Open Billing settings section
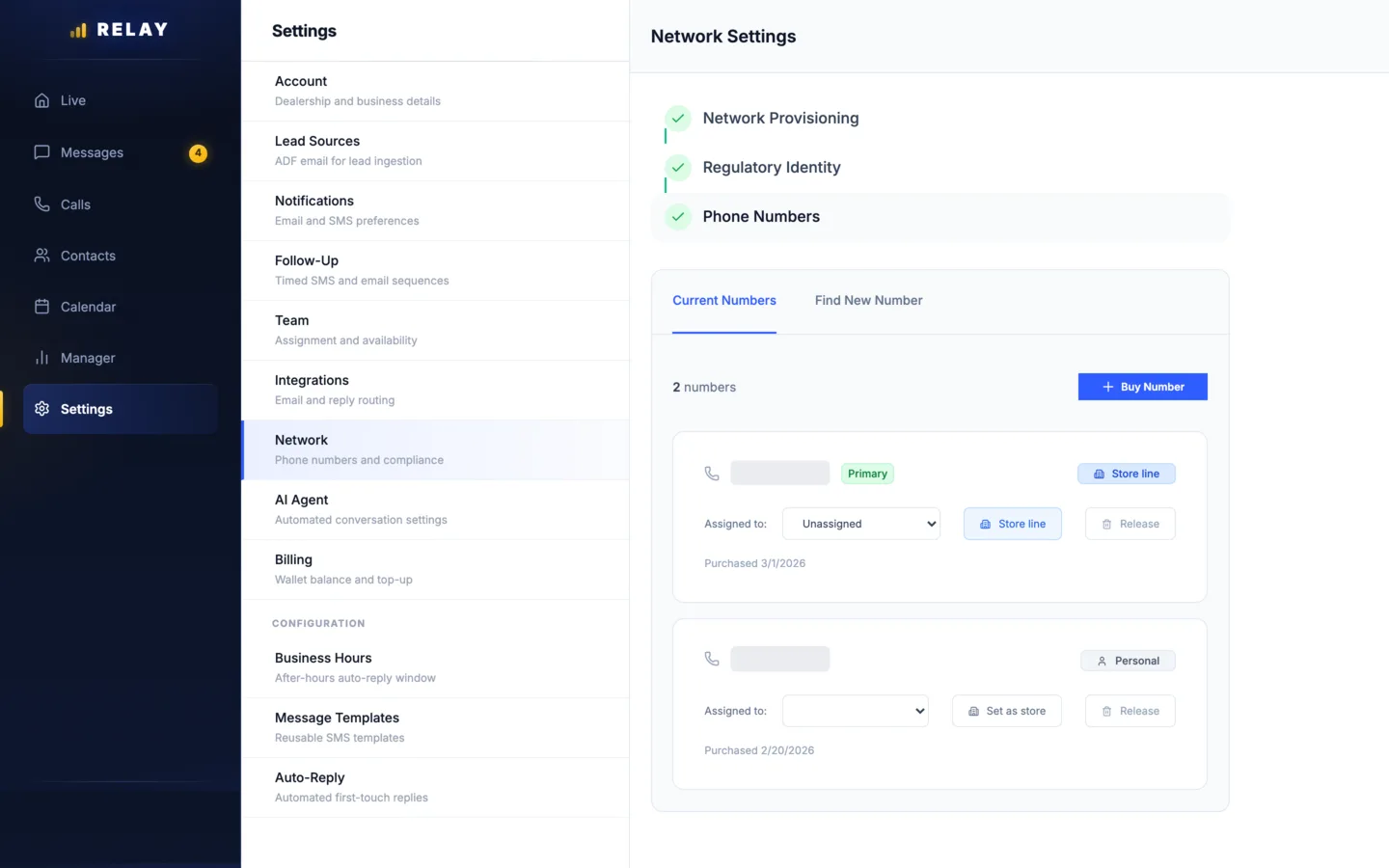Image resolution: width=1389 pixels, height=868 pixels. click(x=435, y=569)
